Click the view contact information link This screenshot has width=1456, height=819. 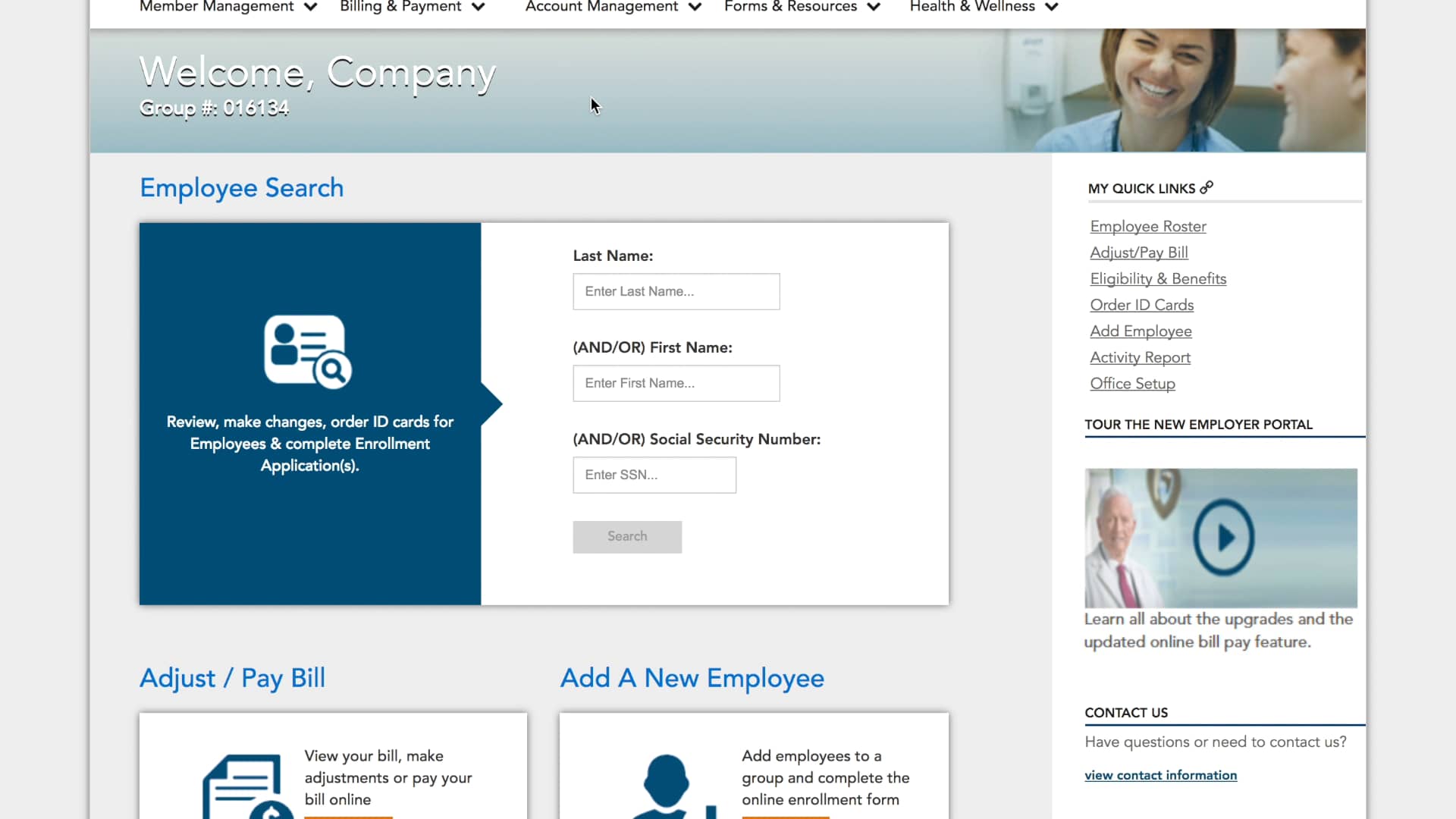[1160, 774]
